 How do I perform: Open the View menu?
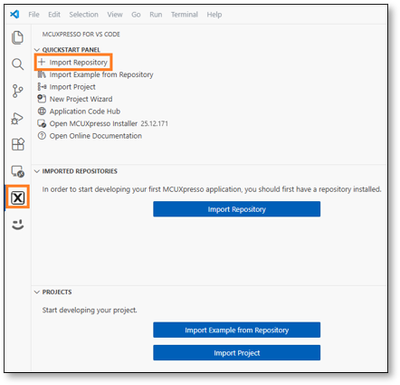point(115,14)
